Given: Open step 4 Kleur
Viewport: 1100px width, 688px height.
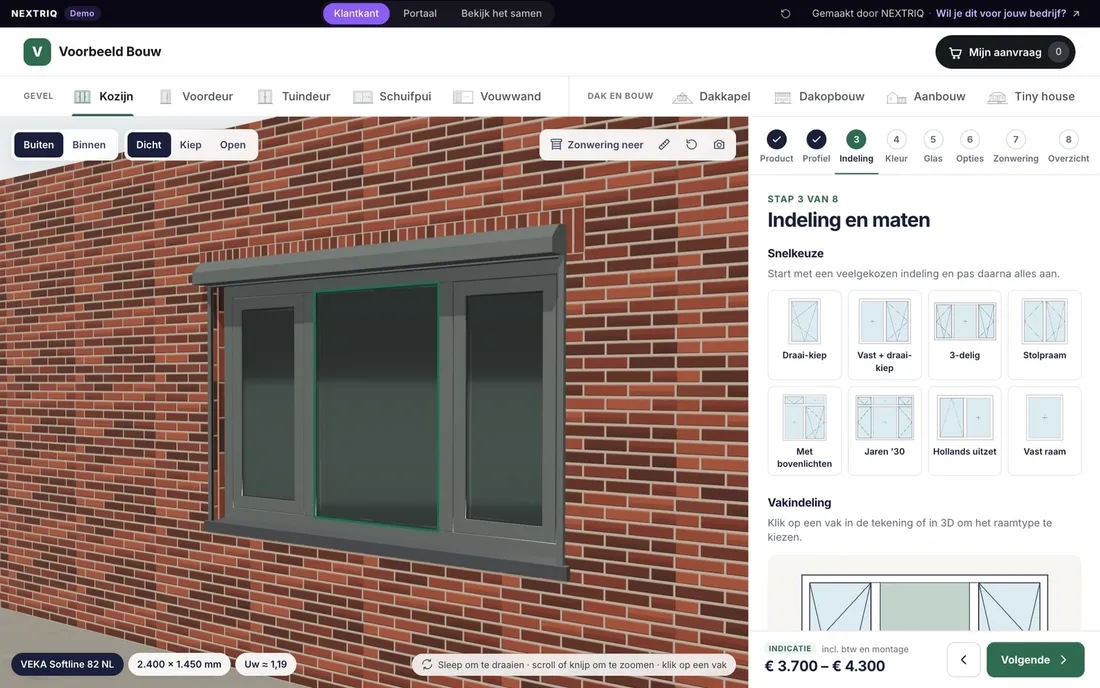Looking at the screenshot, I should (x=896, y=147).
